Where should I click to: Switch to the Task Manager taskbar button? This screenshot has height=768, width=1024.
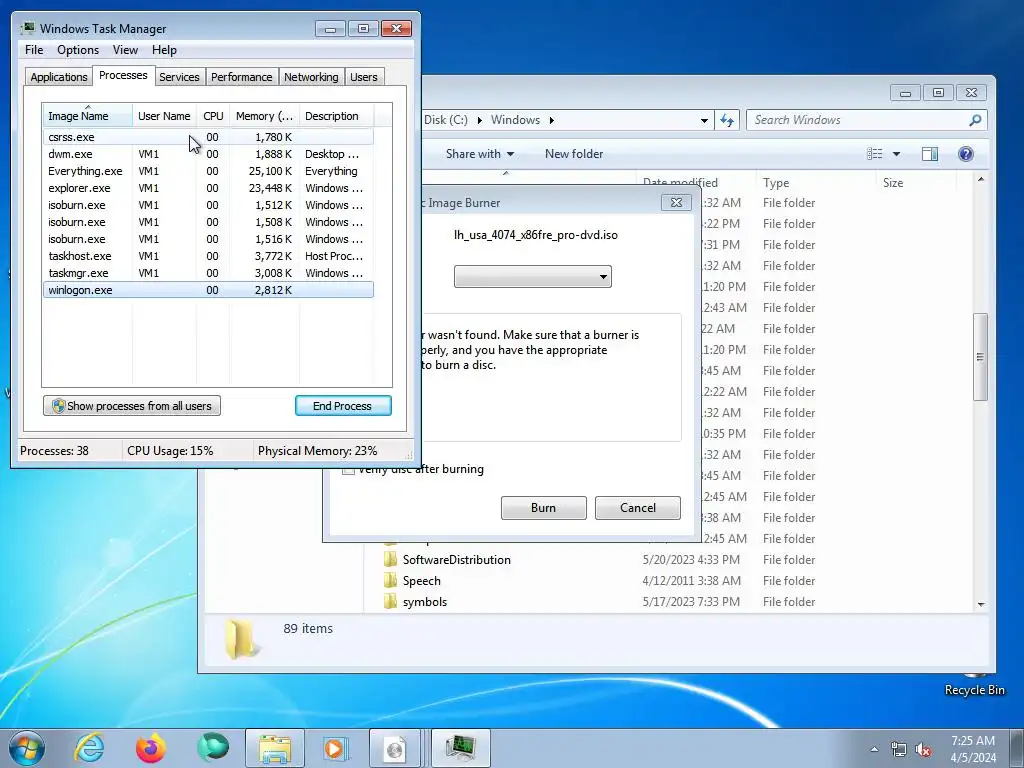(x=460, y=748)
